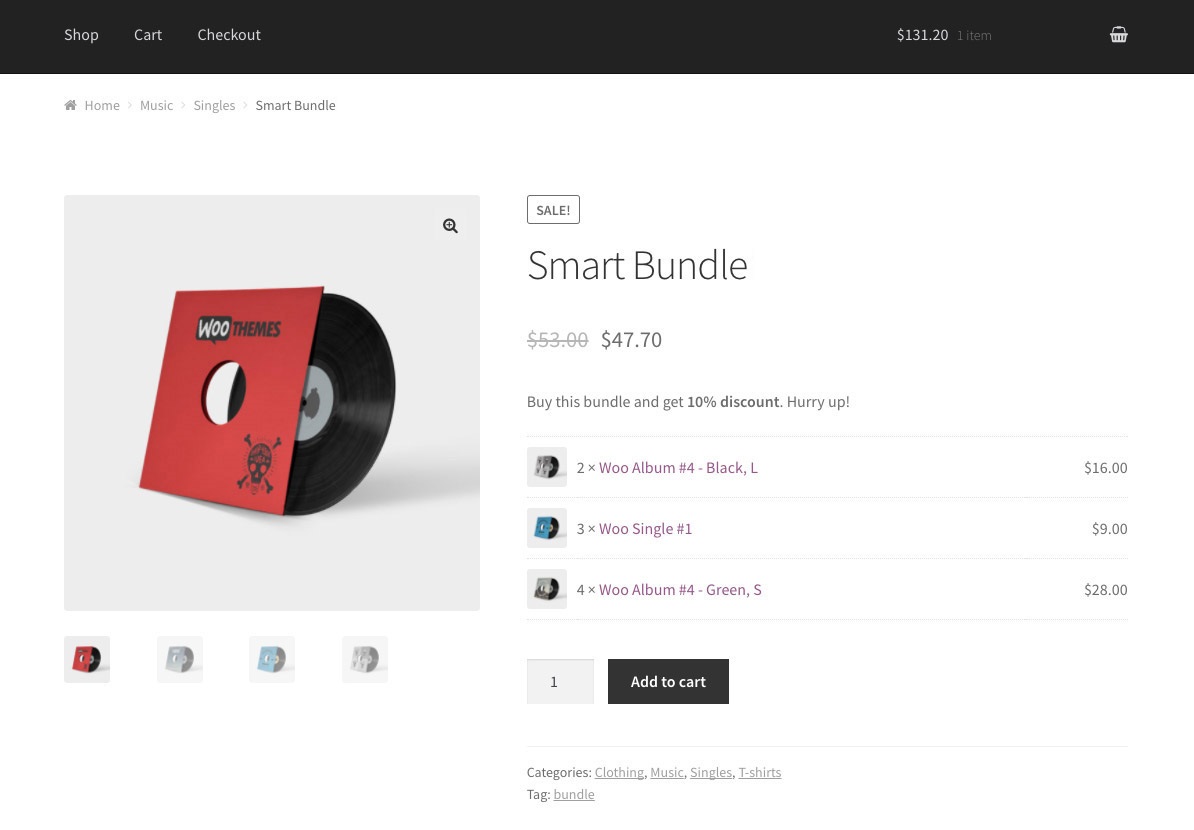
Task: View the $131.20 cart total in the header
Action: [x=922, y=35]
